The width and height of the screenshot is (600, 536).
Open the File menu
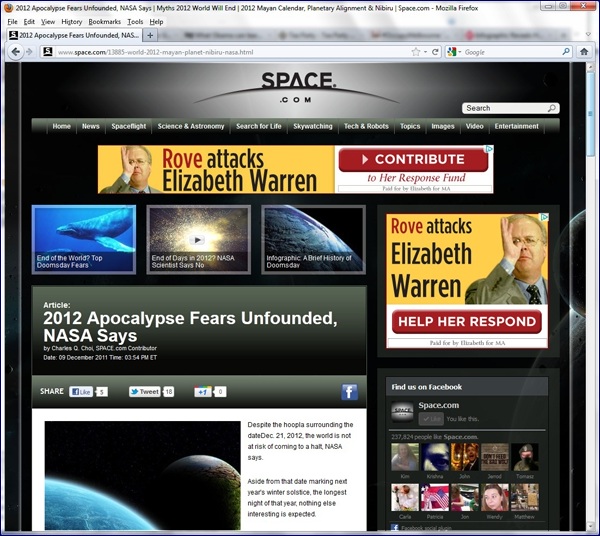(13, 22)
